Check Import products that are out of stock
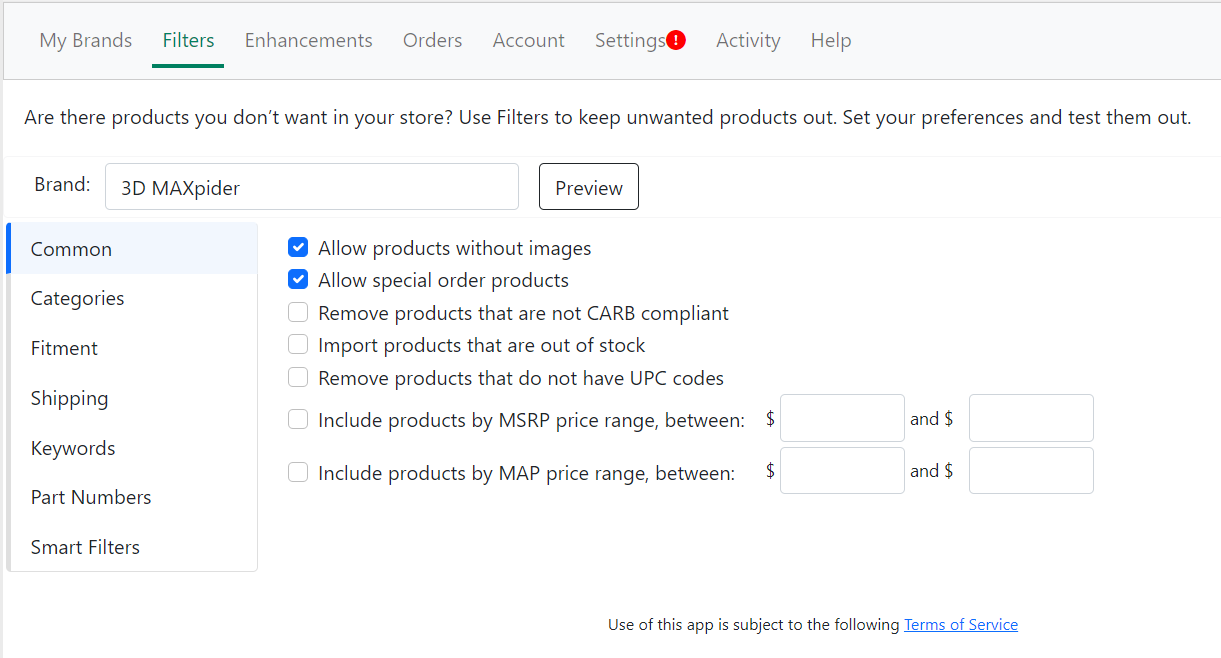1221x658 pixels. coord(298,345)
